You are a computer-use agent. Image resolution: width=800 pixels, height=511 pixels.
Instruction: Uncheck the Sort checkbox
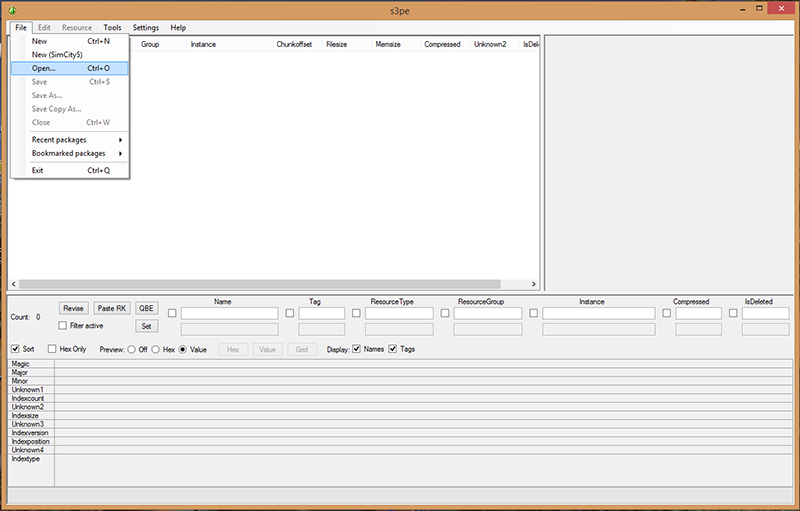(x=15, y=349)
